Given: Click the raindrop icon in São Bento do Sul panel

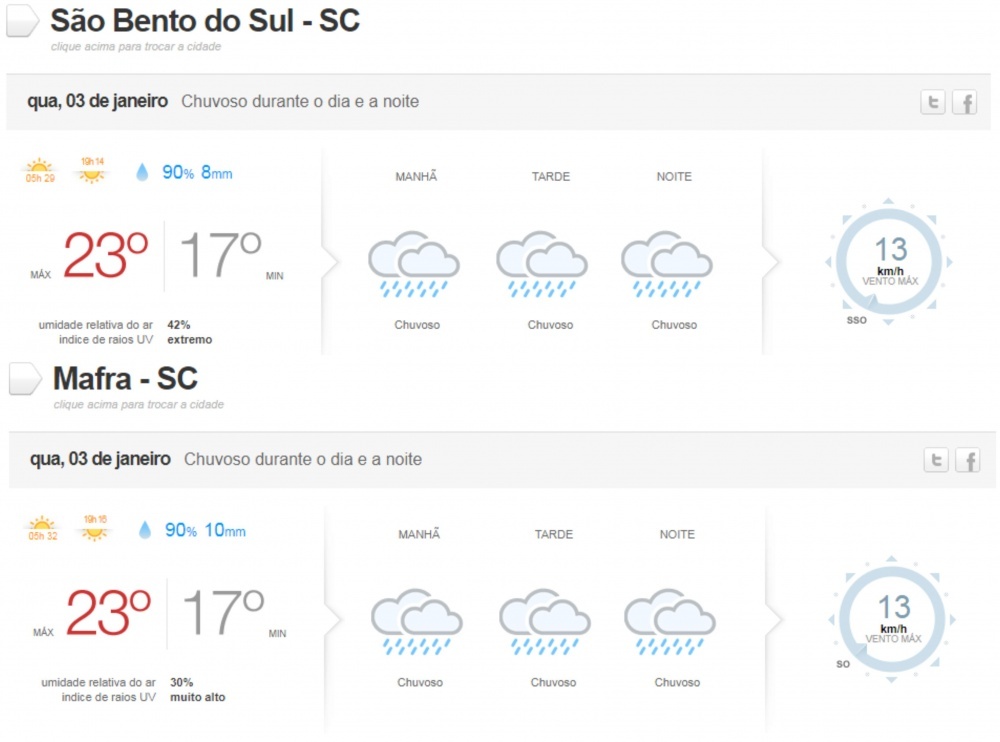Looking at the screenshot, I should (x=142, y=172).
